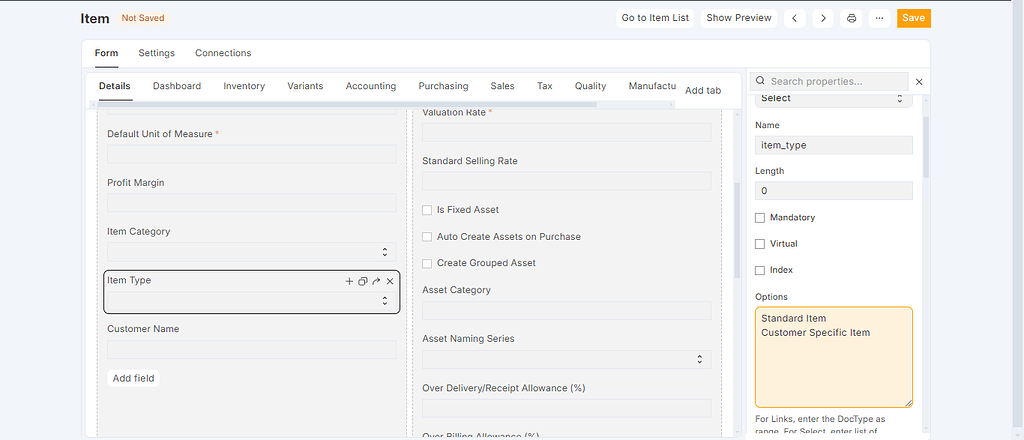
Task: Enable the Virtual checkbox
Action: 760,244
